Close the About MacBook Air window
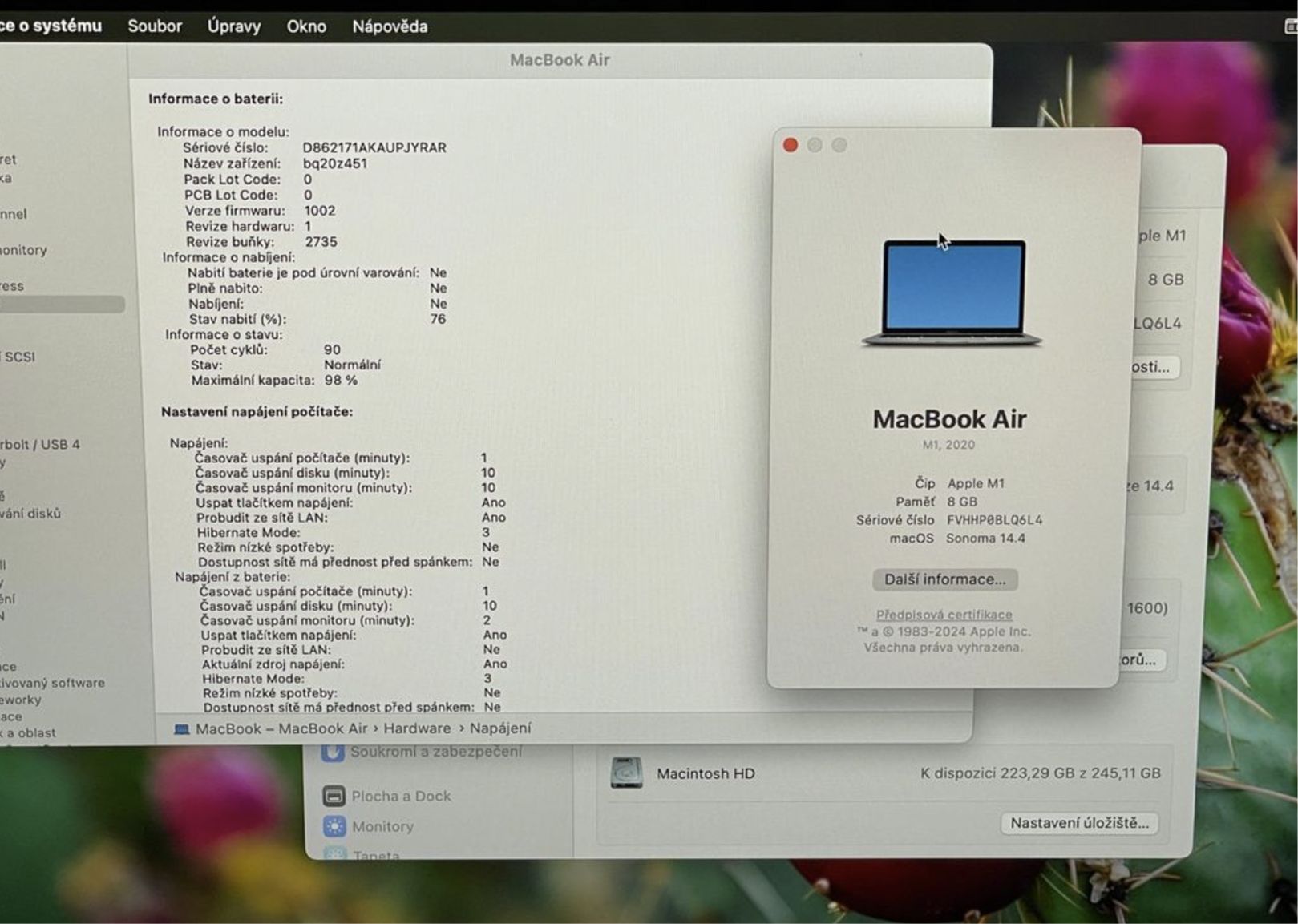The image size is (1298, 924). point(791,145)
